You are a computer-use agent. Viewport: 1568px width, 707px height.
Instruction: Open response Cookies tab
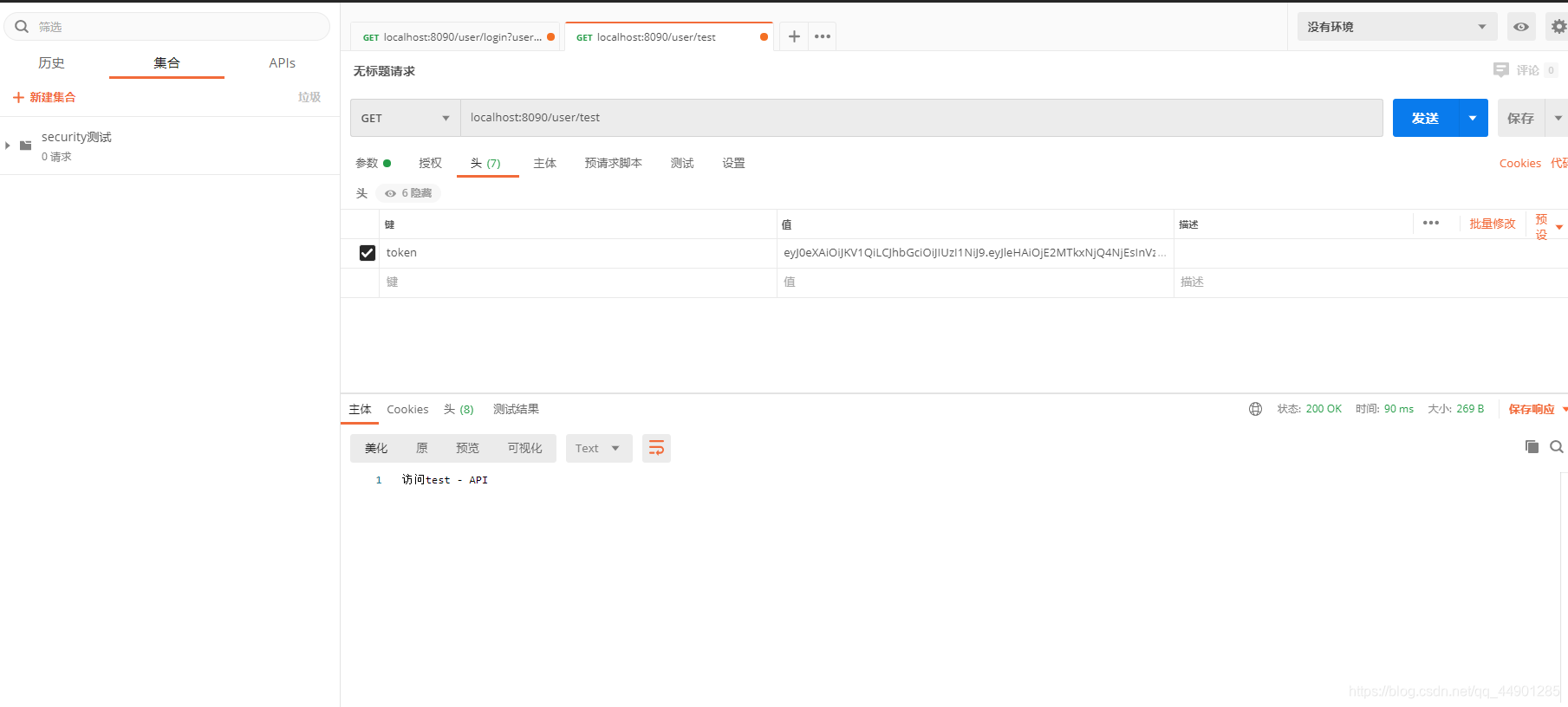click(x=407, y=409)
